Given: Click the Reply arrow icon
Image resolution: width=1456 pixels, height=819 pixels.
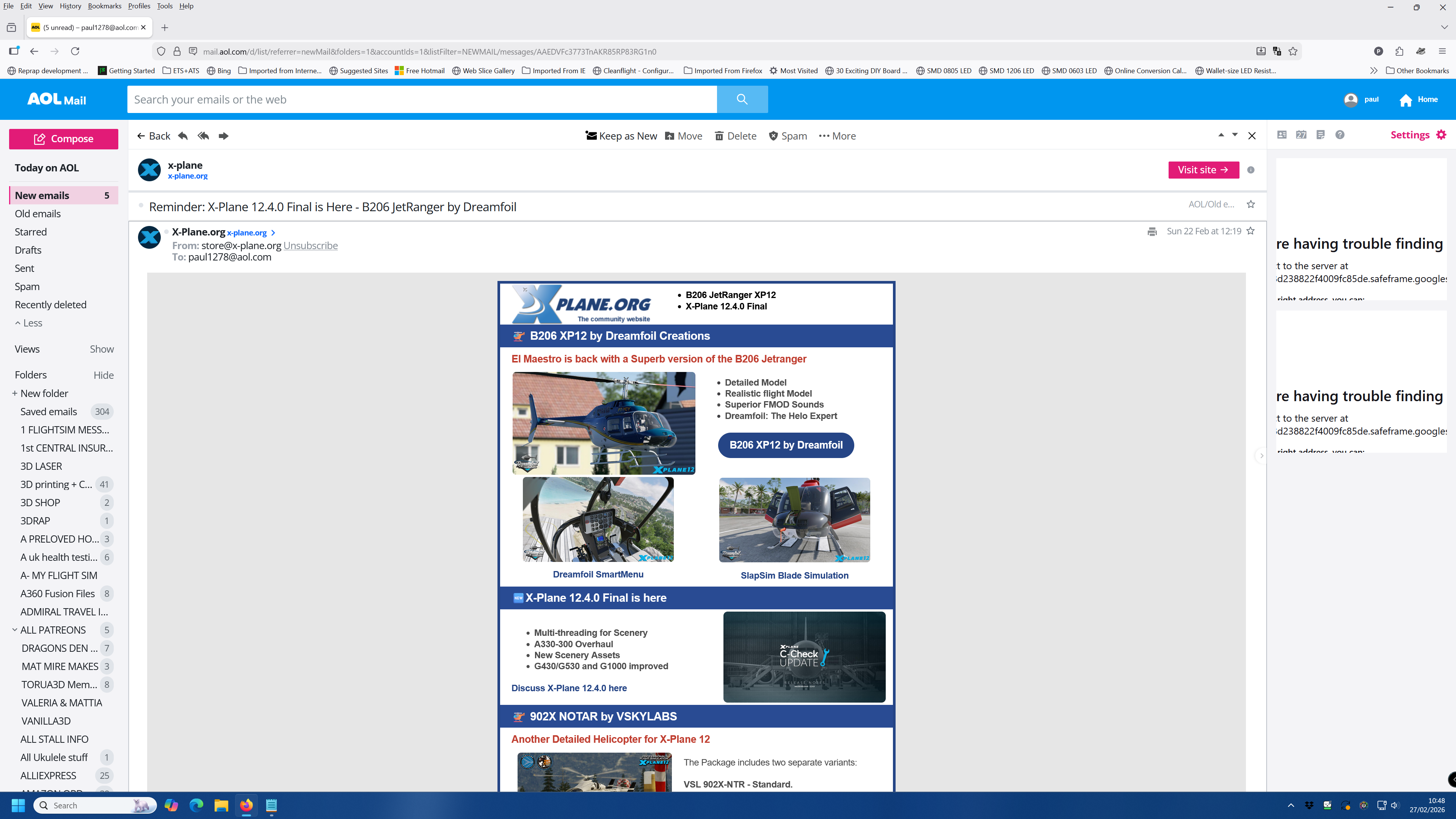Looking at the screenshot, I should [182, 136].
